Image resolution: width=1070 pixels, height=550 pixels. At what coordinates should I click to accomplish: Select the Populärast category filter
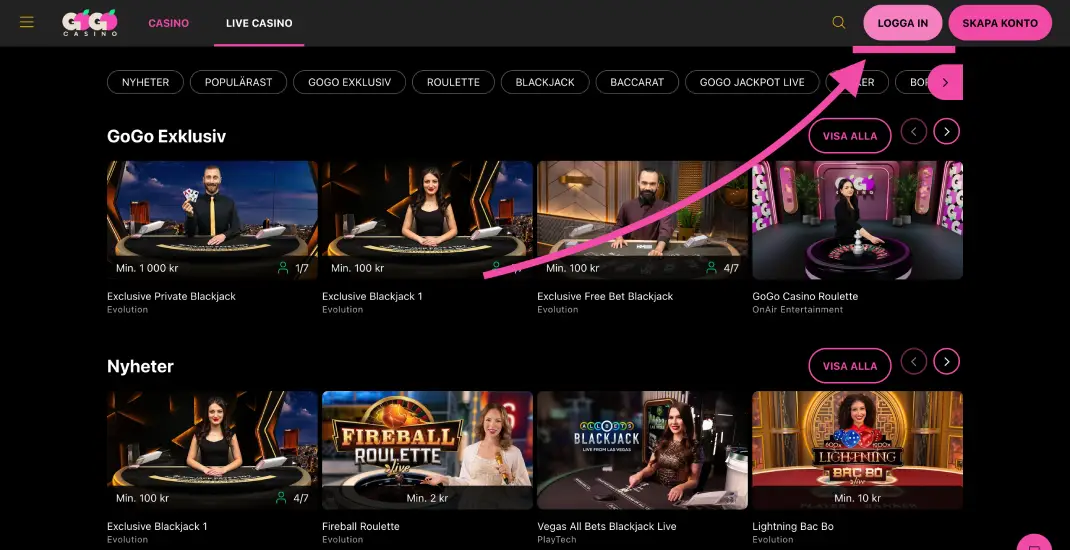click(x=238, y=82)
